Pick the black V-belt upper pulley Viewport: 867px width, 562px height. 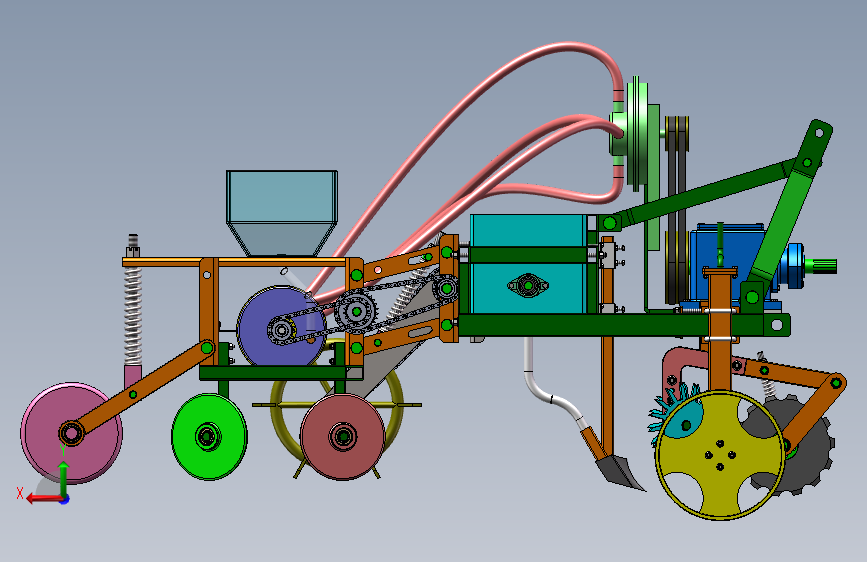[677, 134]
